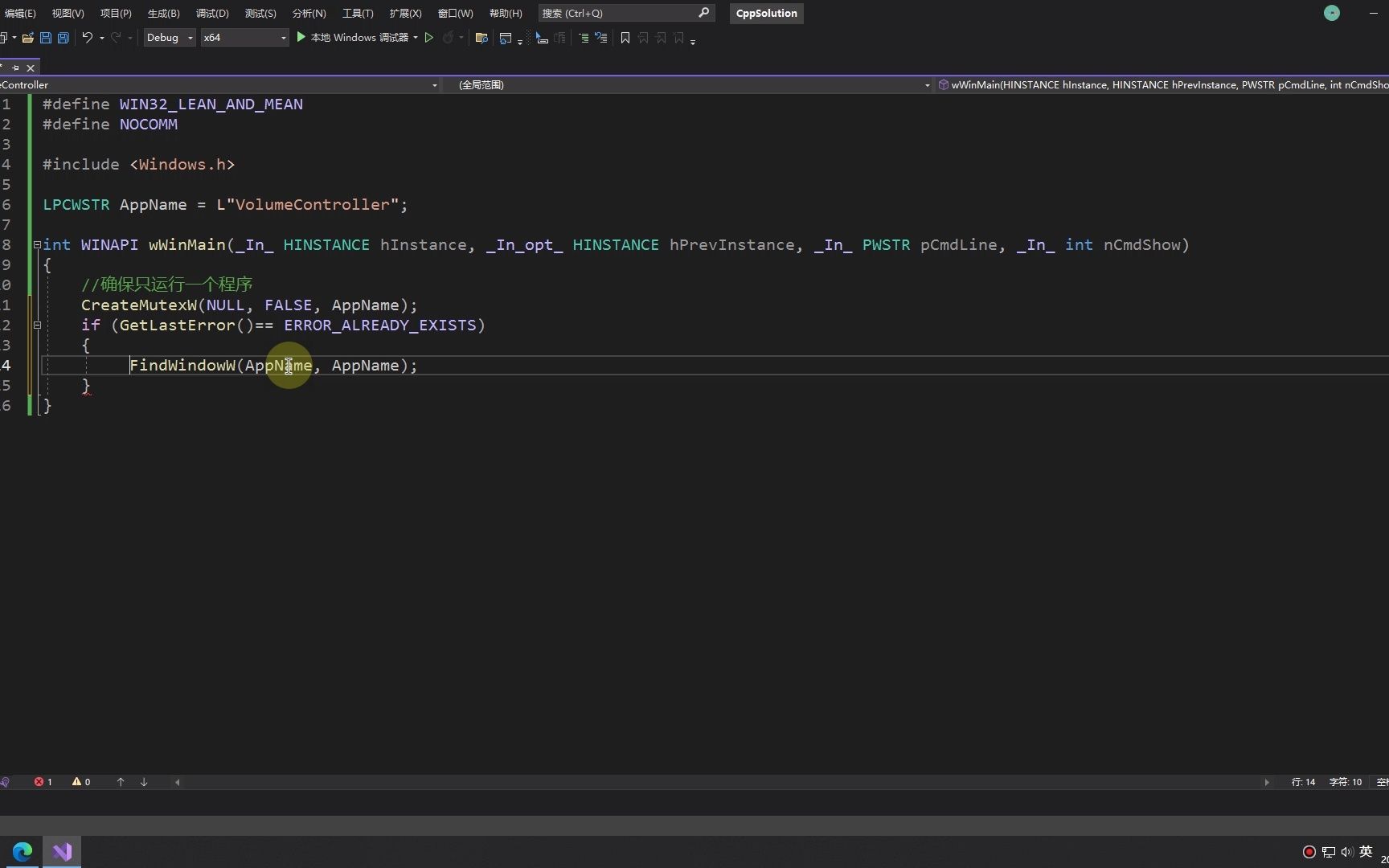Start local Windows debugger green play button

[301, 37]
